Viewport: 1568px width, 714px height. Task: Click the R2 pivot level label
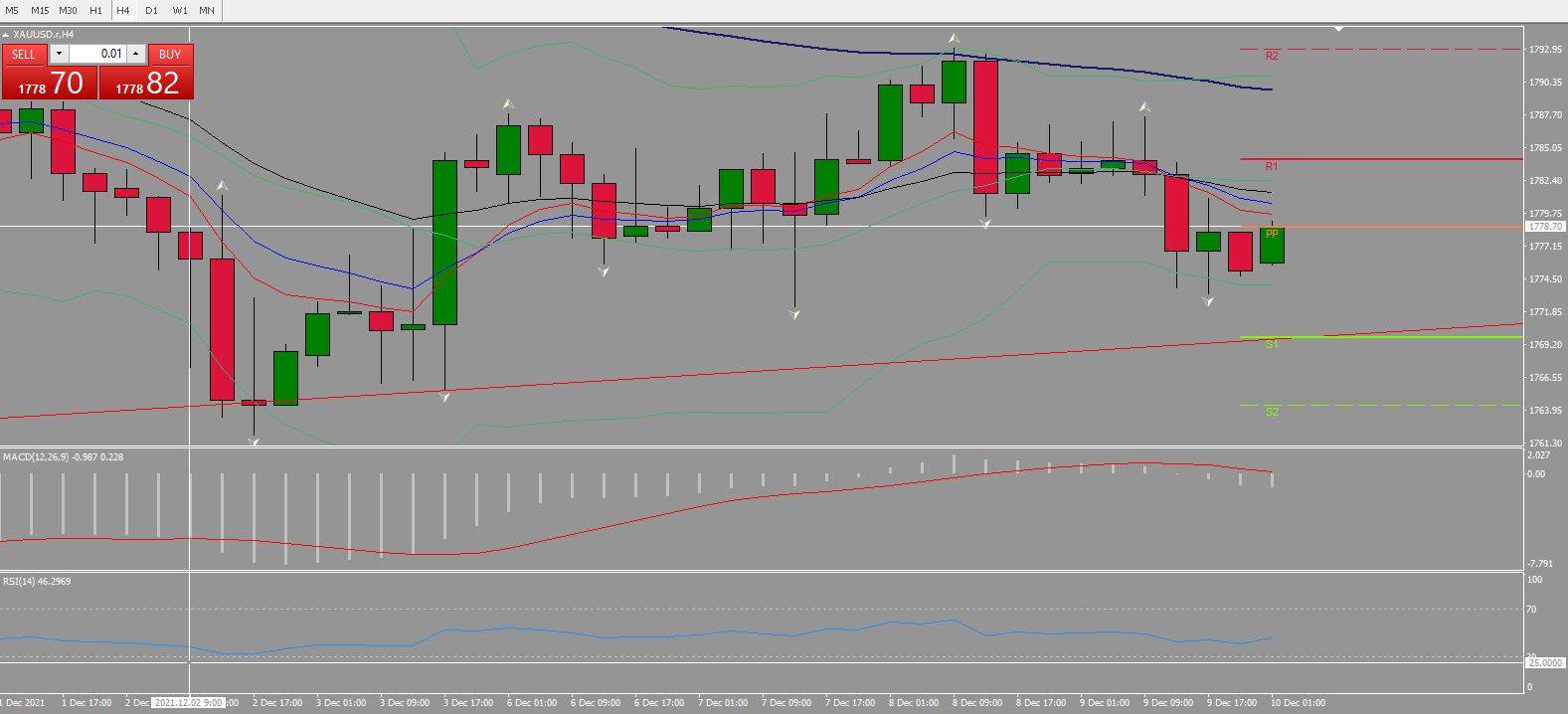(1272, 56)
